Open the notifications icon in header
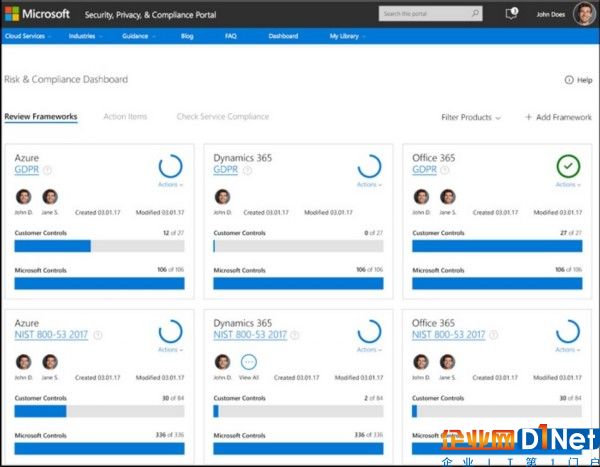This screenshot has height=467, width=600. click(511, 13)
